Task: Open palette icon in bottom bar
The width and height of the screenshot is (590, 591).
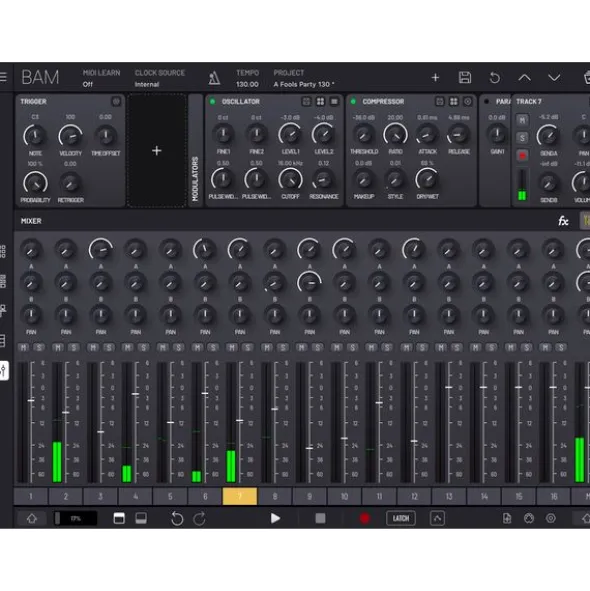Action: (x=529, y=519)
